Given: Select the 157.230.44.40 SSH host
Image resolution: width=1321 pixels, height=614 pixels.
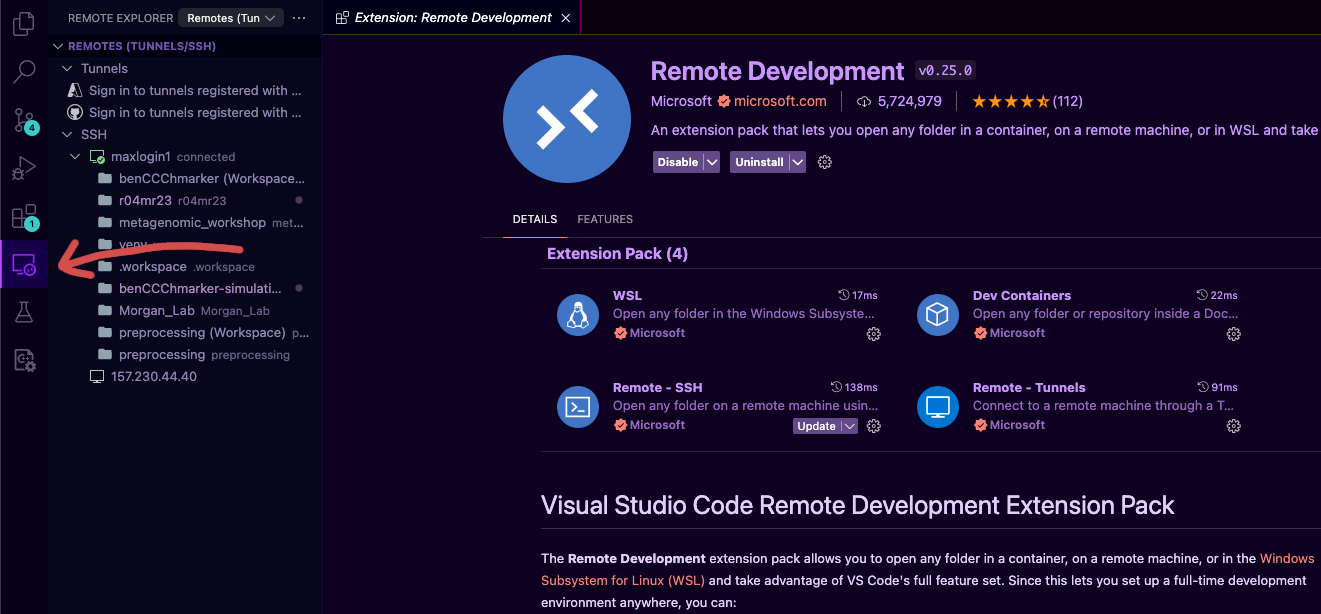Looking at the screenshot, I should [185, 376].
